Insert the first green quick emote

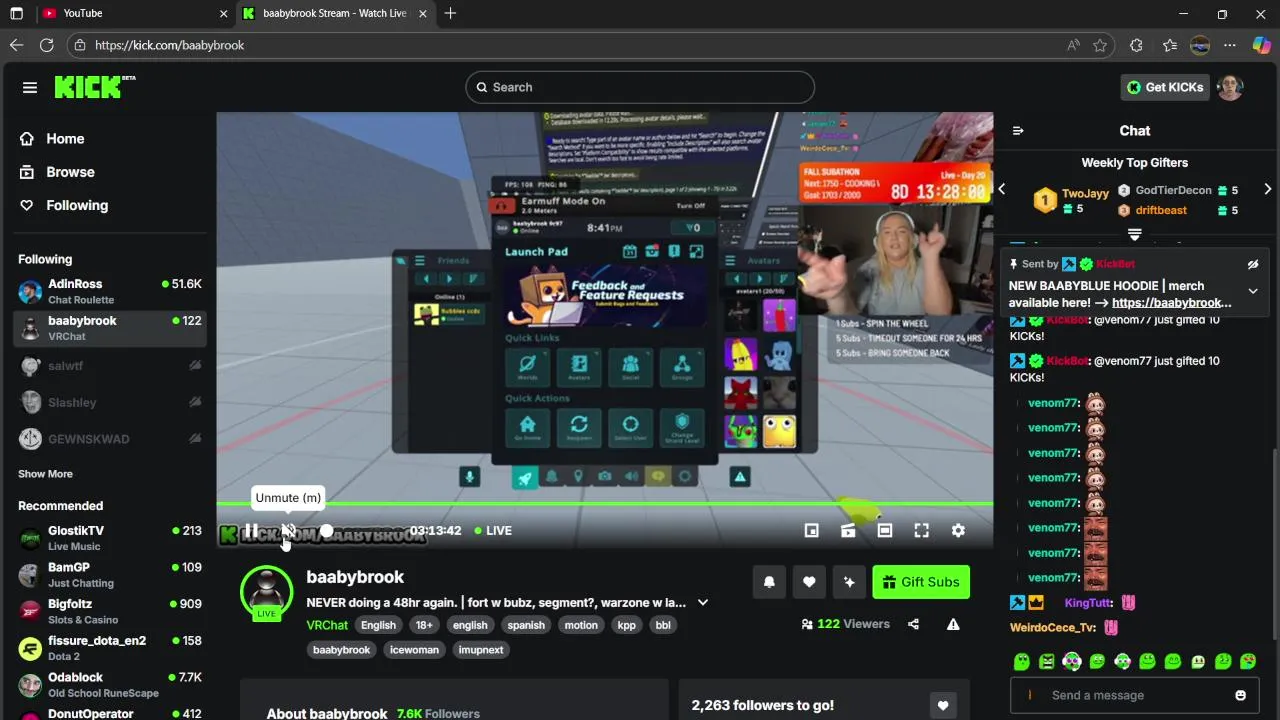pos(1021,661)
